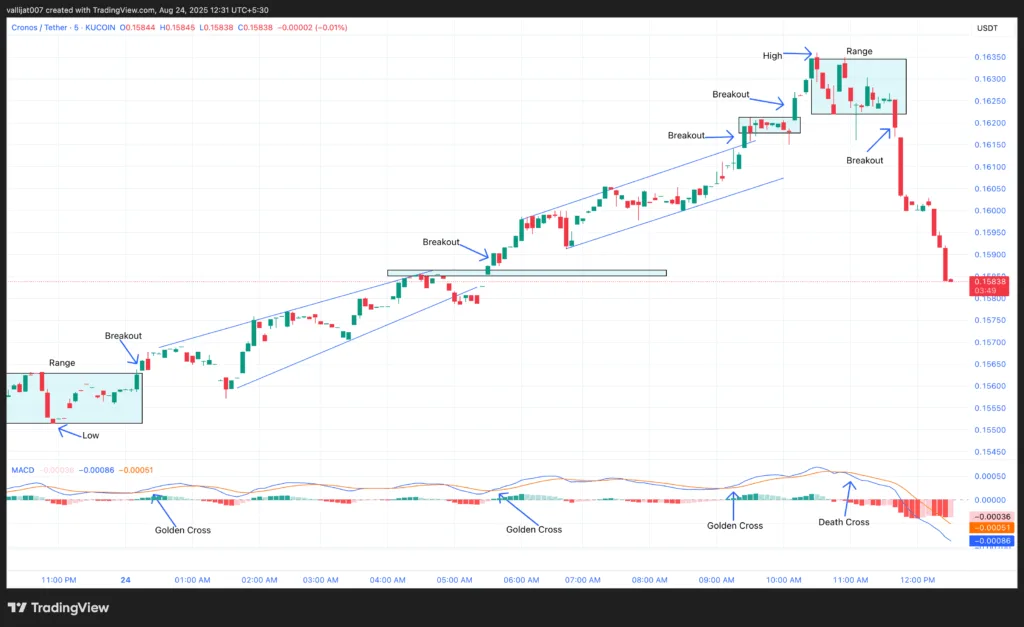Click the low value L0.15838

point(216,27)
